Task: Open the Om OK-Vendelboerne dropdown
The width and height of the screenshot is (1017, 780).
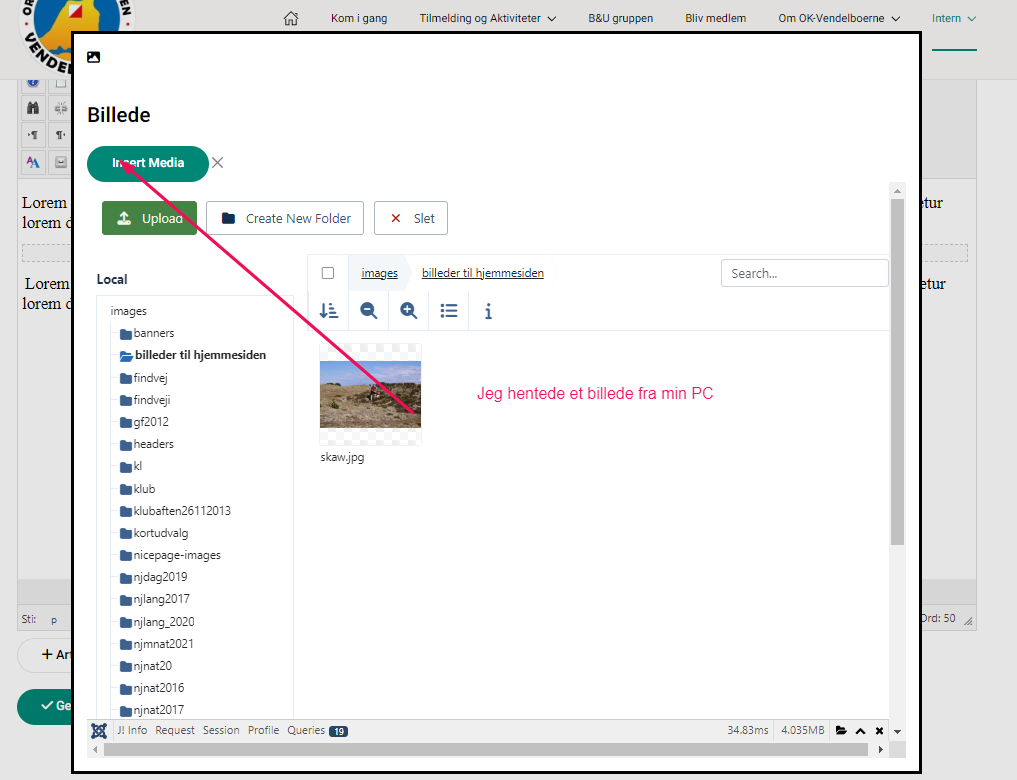Action: coord(839,18)
